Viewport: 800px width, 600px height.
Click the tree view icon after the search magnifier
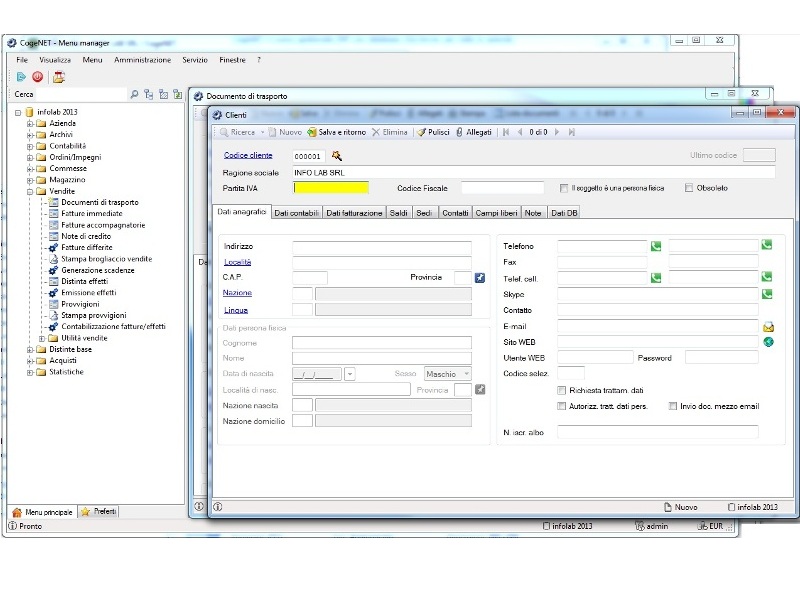coord(148,94)
